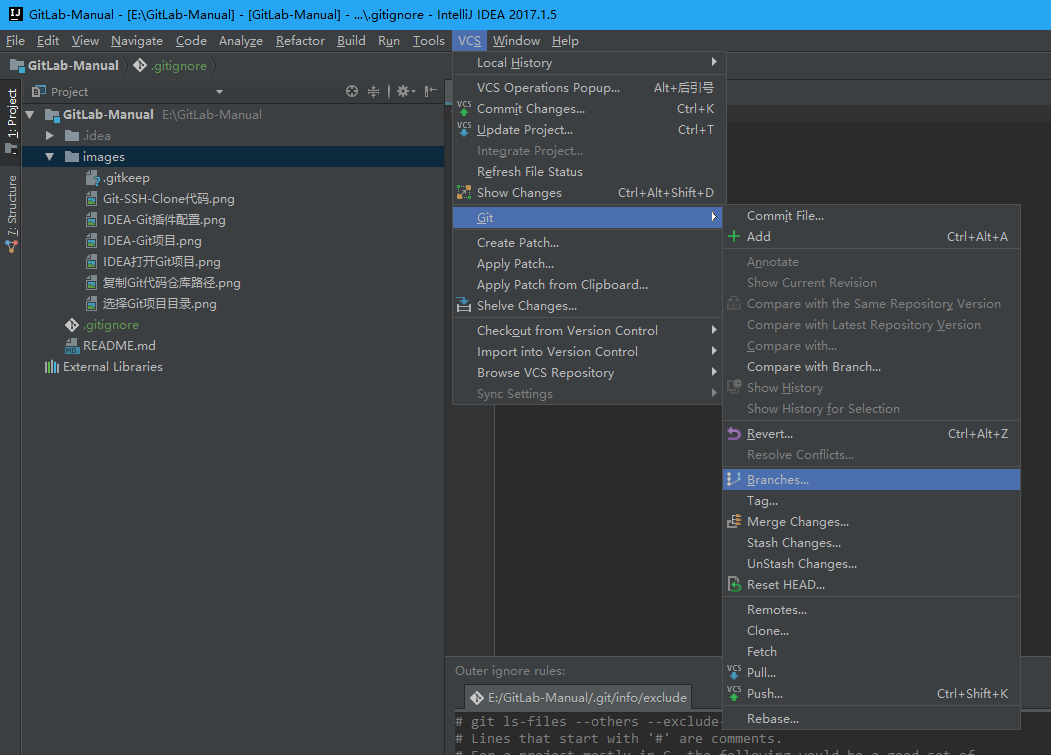
Task: Open the Project view dropdown
Action: point(219,92)
